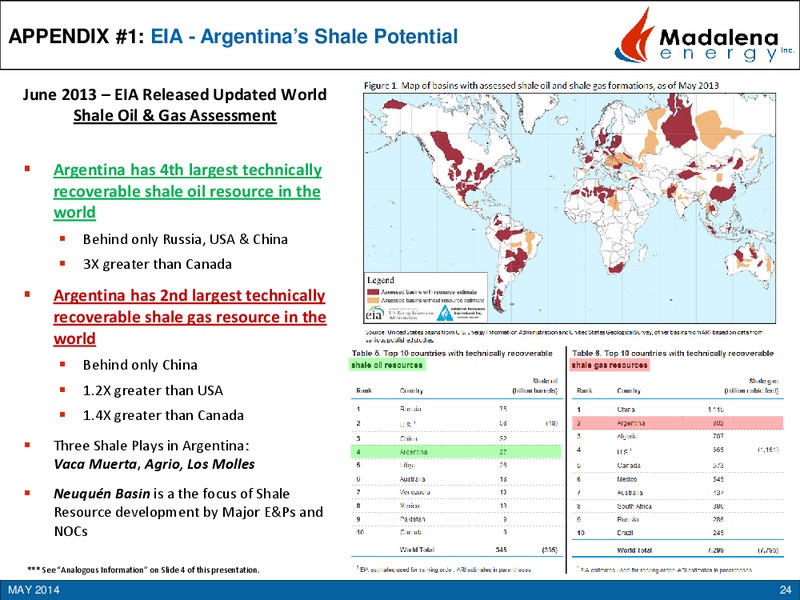Click 'China' at rank 1 in gas table
The height and width of the screenshot is (600, 800).
pos(626,409)
